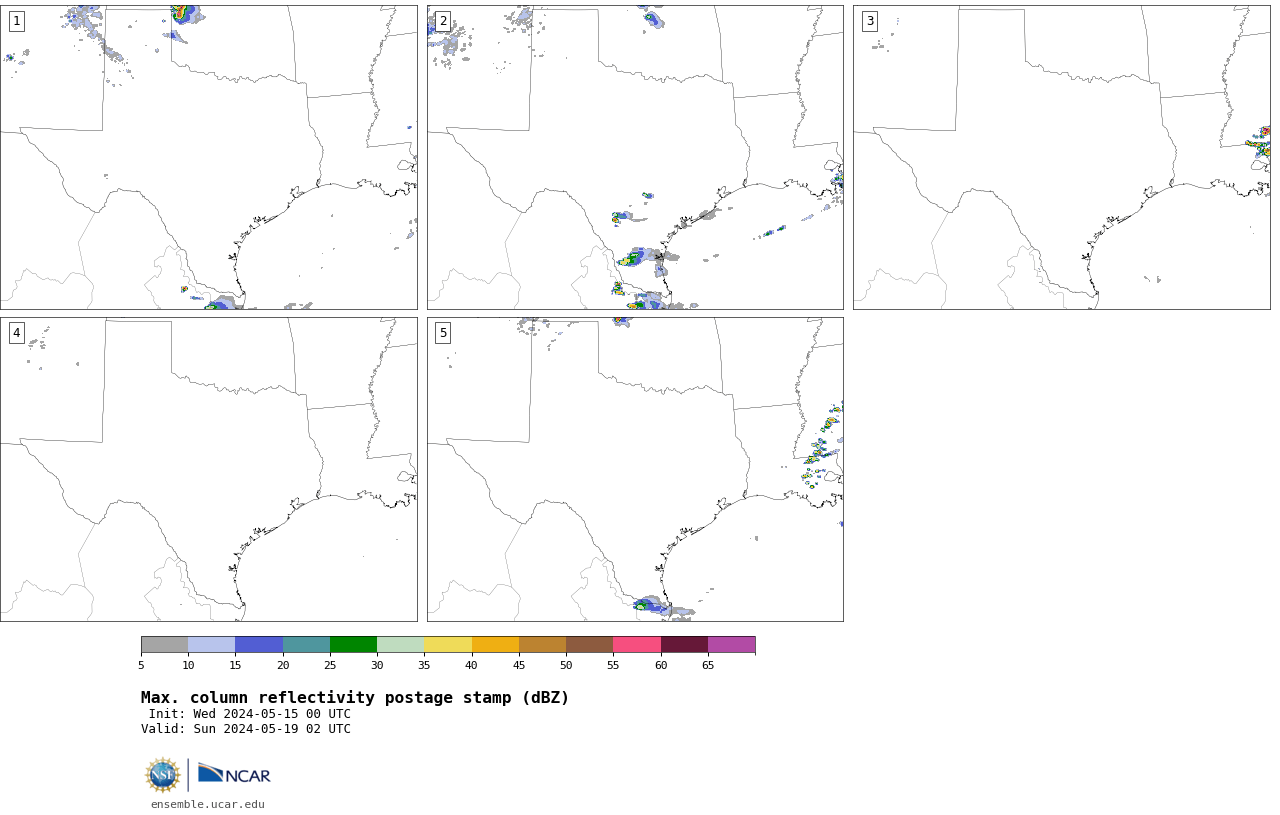The height and width of the screenshot is (815, 1280).
Task: Click the panel number 3 label
Action: [x=869, y=21]
